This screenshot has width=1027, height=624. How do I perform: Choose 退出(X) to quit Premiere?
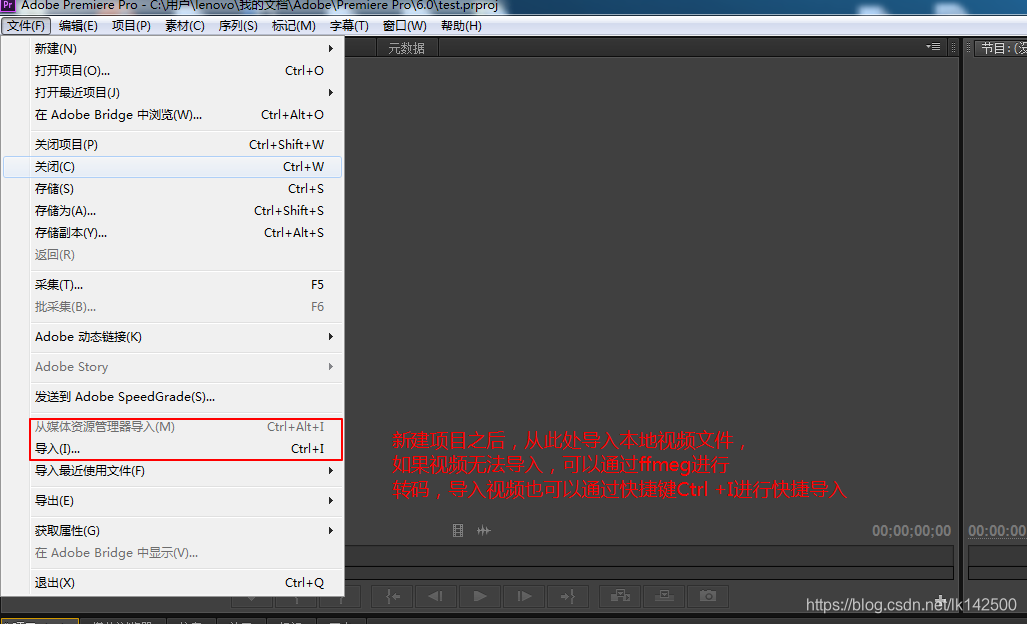click(x=173, y=583)
